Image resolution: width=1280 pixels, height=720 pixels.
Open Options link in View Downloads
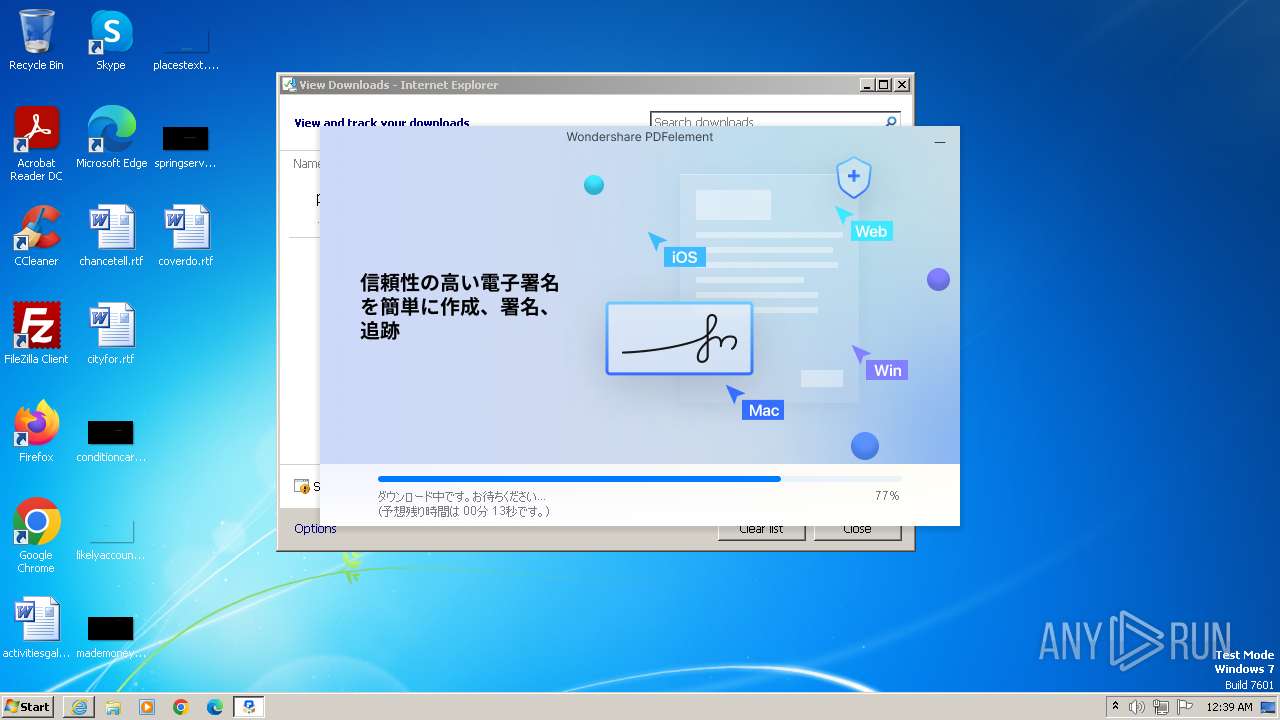(315, 529)
